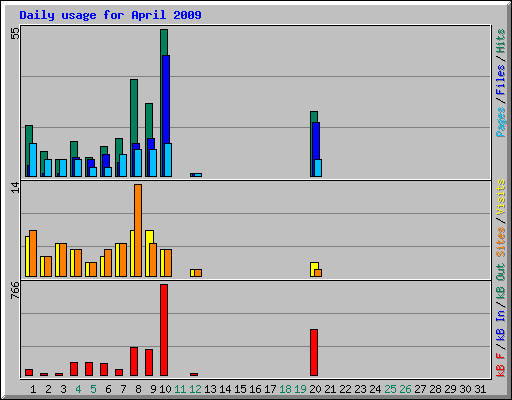Viewport: 512px width, 400px height.
Task: Click the "766" axis maximum value
Action: click(x=15, y=290)
